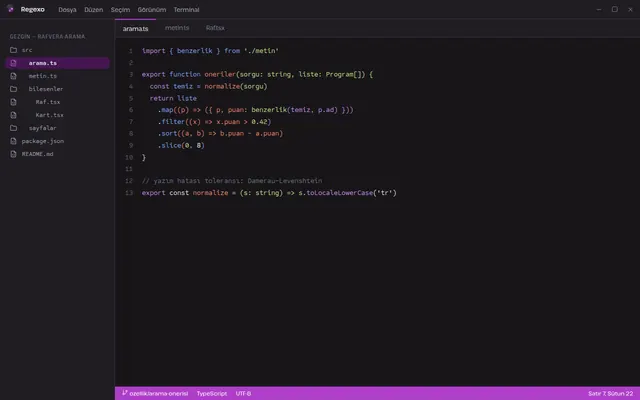Screen dimensions: 640x400
Task: Click the Damerau-Levenshtein comment on line 12
Action: coord(284,180)
